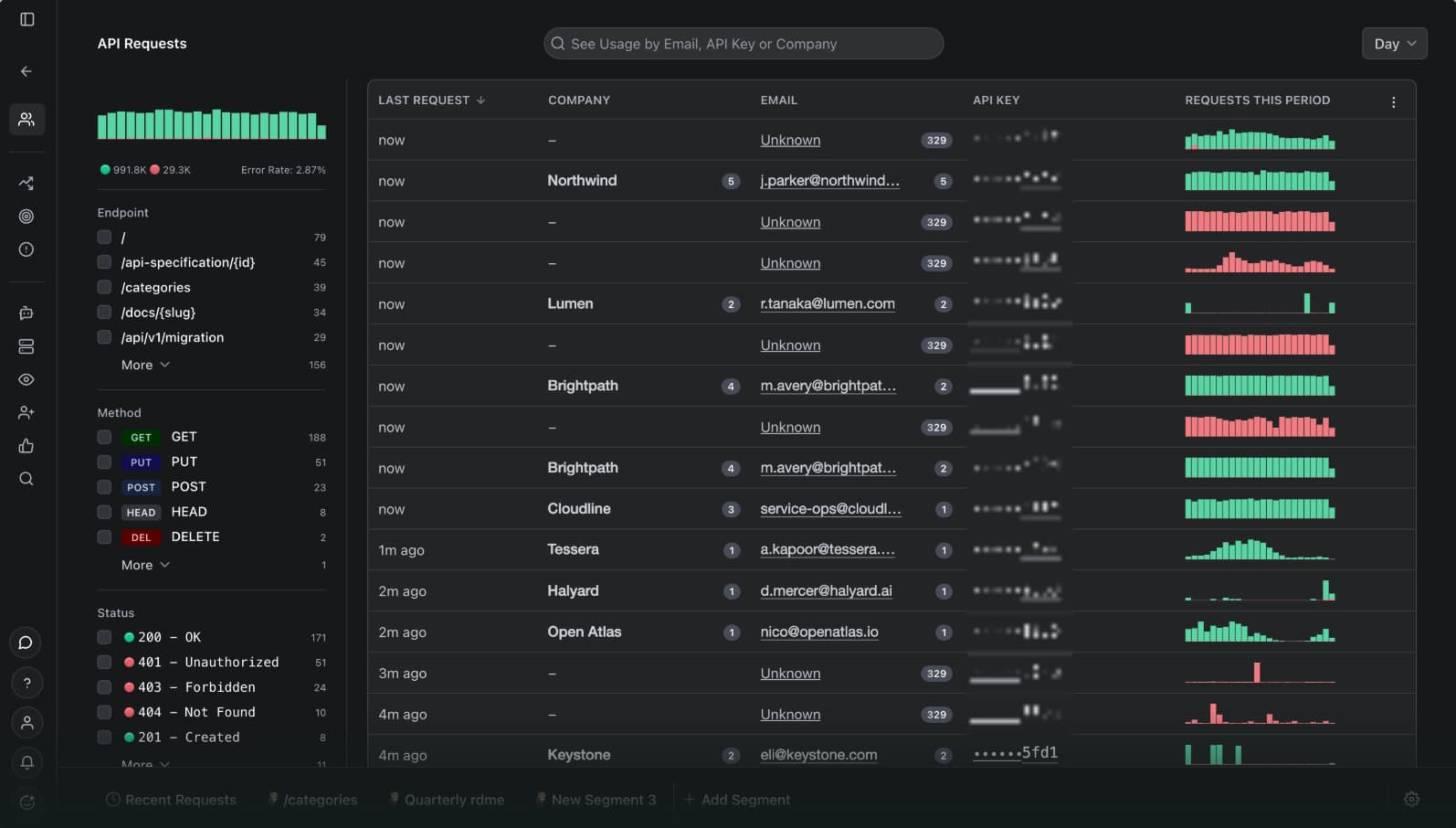Check the /docs/{slug} endpoint filter

(x=104, y=312)
